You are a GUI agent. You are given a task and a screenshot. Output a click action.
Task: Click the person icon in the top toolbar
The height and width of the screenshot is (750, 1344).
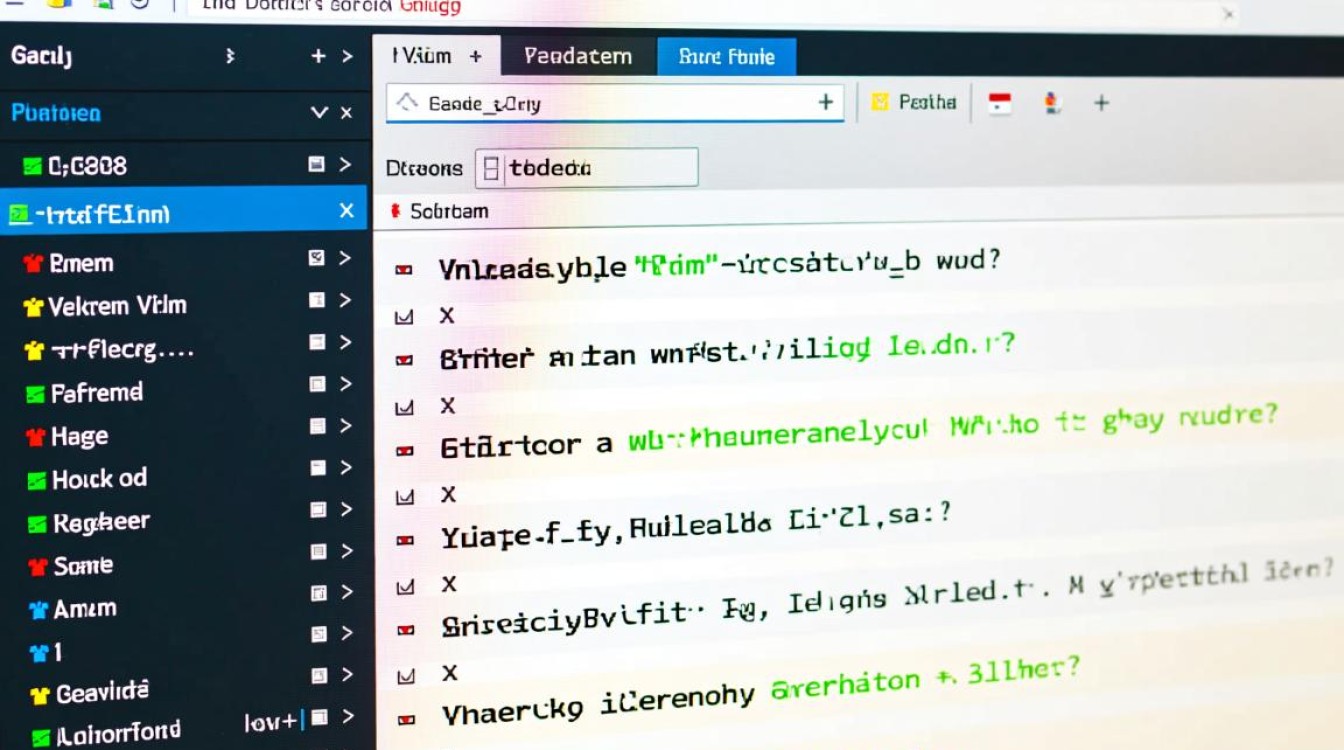(x=1051, y=102)
